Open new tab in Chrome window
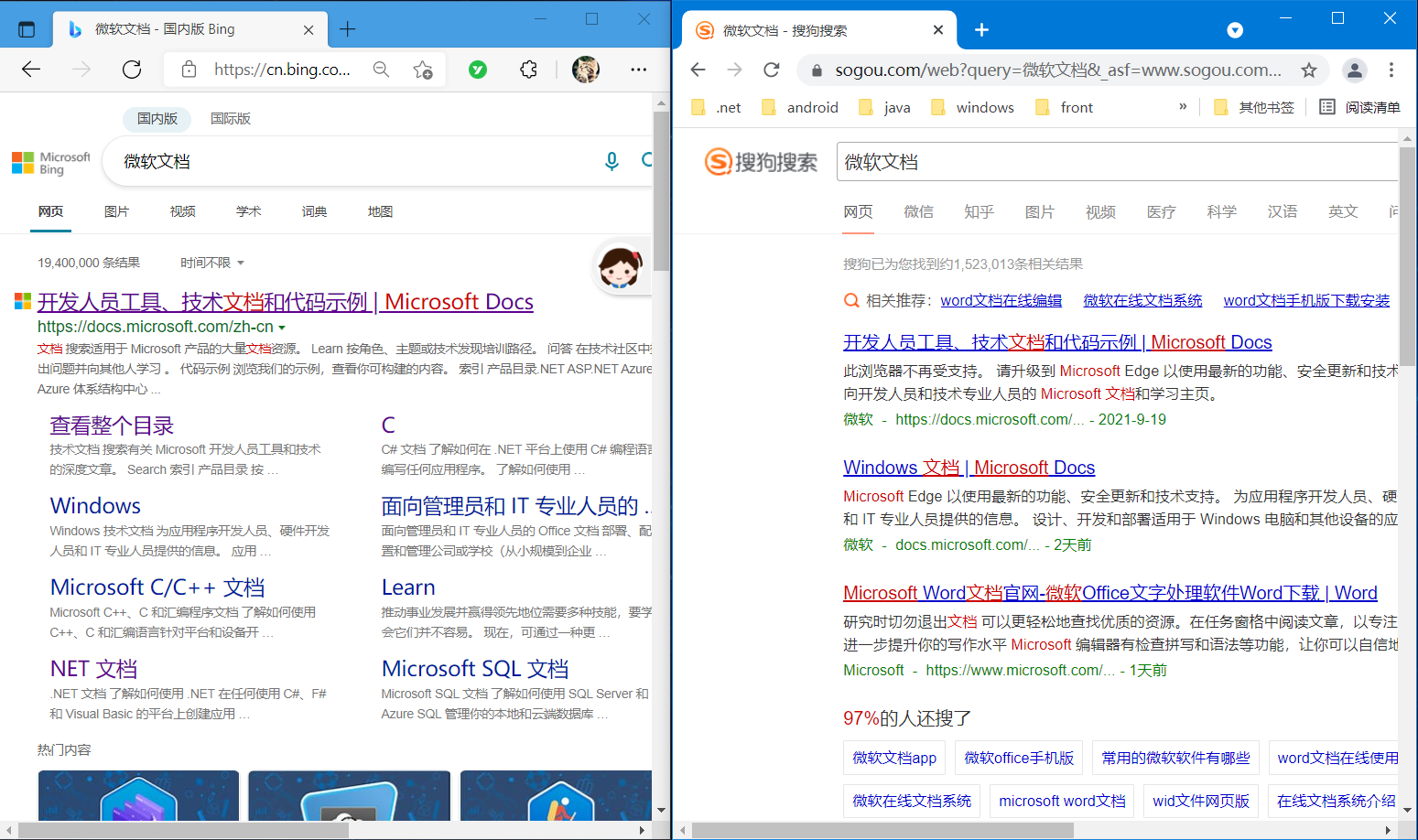Image resolution: width=1418 pixels, height=840 pixels. 981,30
